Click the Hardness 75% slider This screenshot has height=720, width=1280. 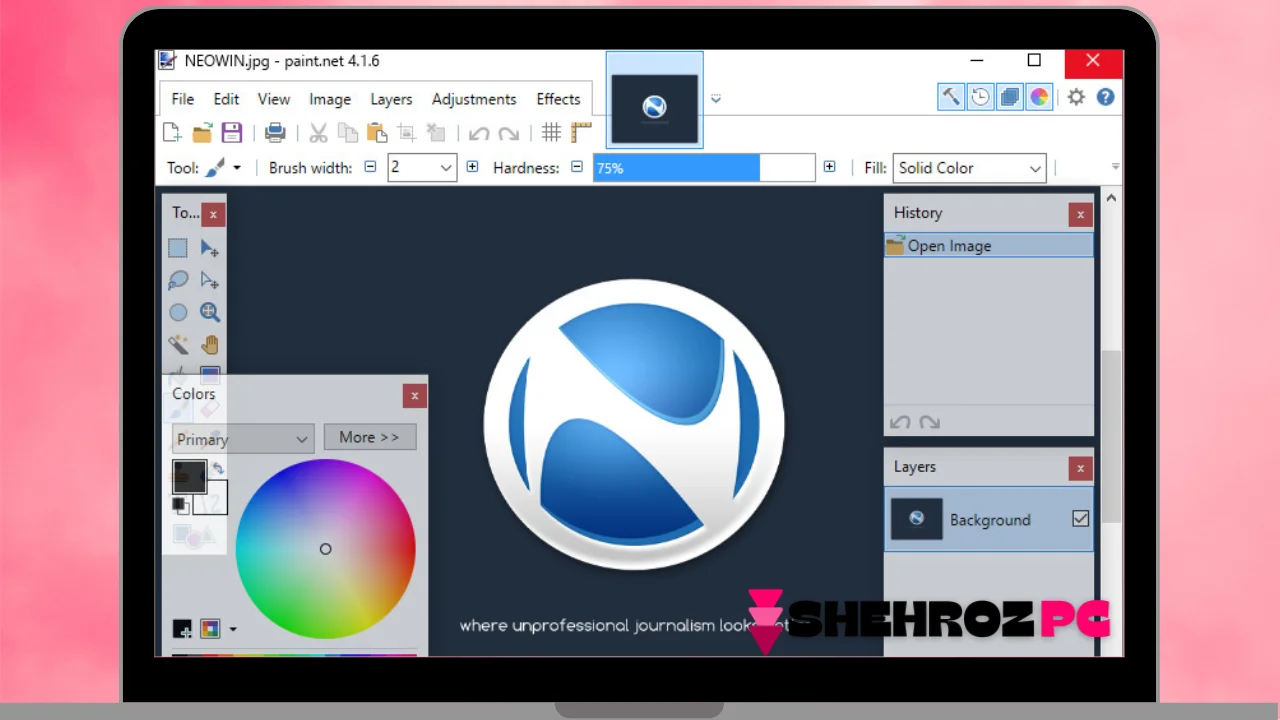(704, 168)
